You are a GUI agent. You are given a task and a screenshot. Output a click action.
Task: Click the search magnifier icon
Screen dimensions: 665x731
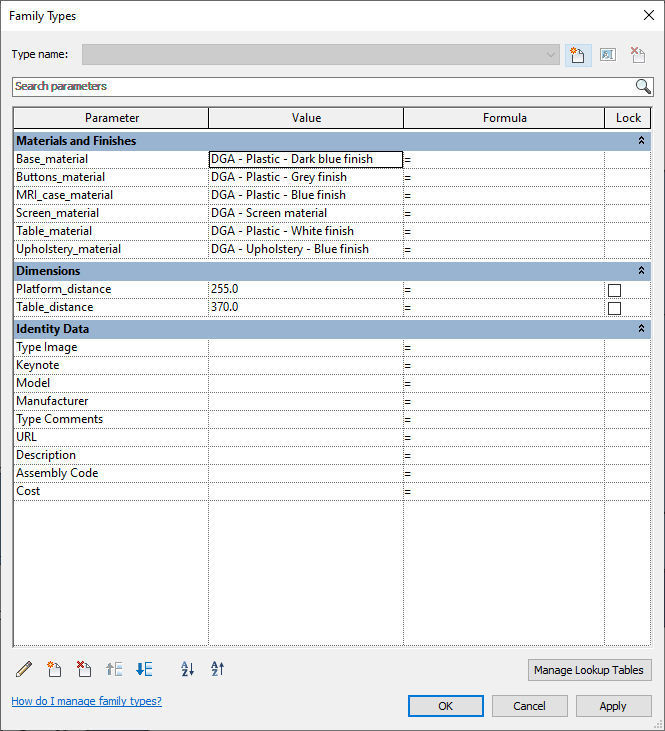pos(643,86)
